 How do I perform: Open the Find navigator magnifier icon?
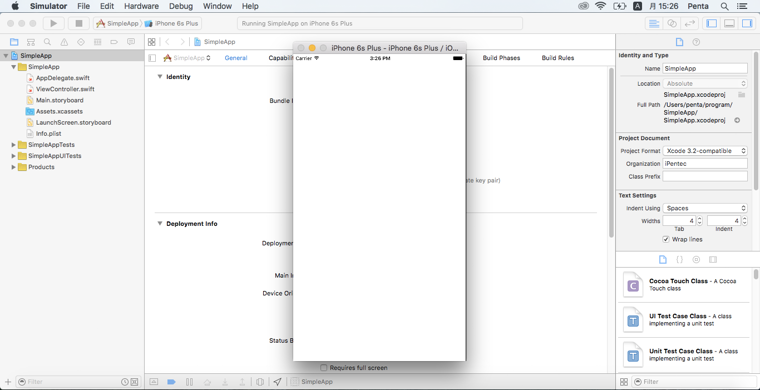[x=47, y=42]
